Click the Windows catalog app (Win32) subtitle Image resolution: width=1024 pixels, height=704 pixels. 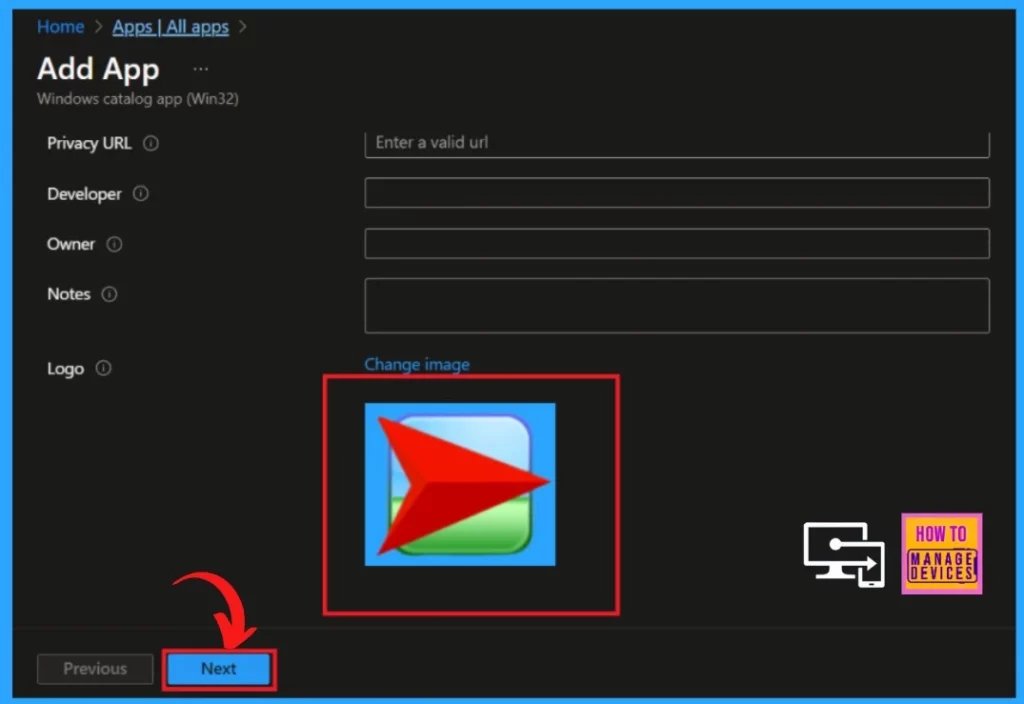(x=138, y=99)
